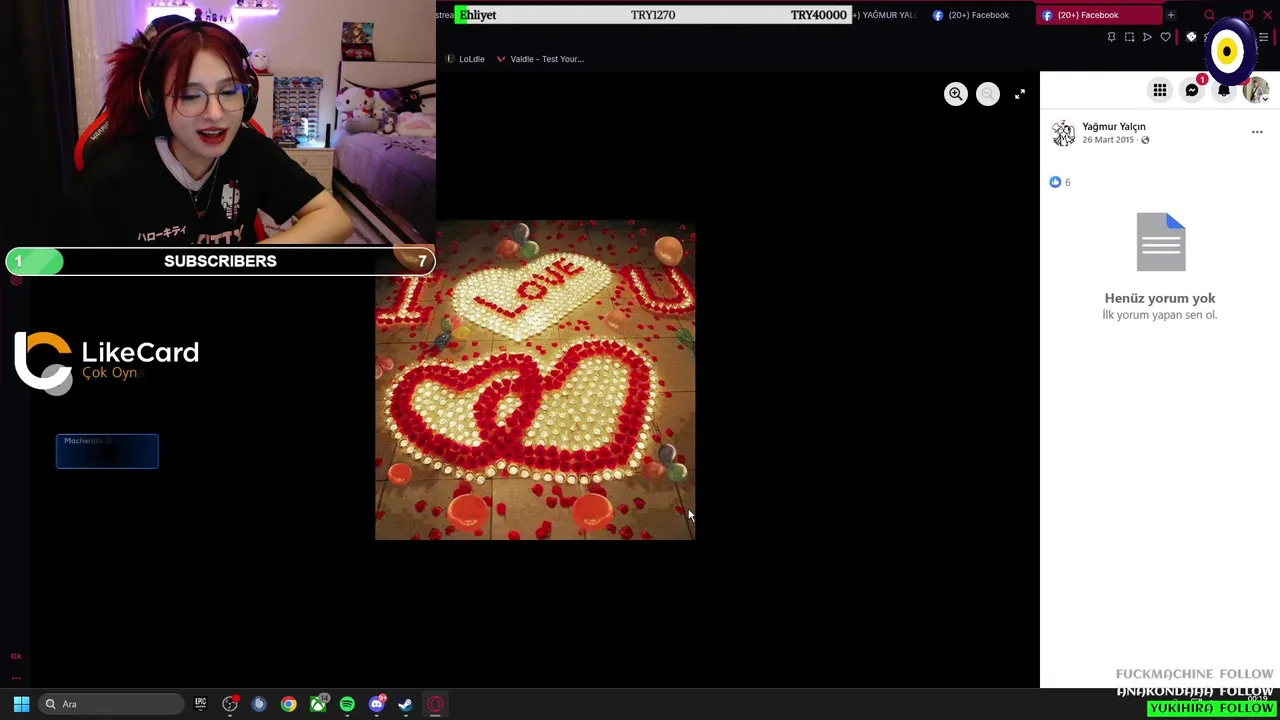Viewport: 1280px width, 720px height.
Task: Open Facebook menu grid icon
Action: click(x=1160, y=91)
